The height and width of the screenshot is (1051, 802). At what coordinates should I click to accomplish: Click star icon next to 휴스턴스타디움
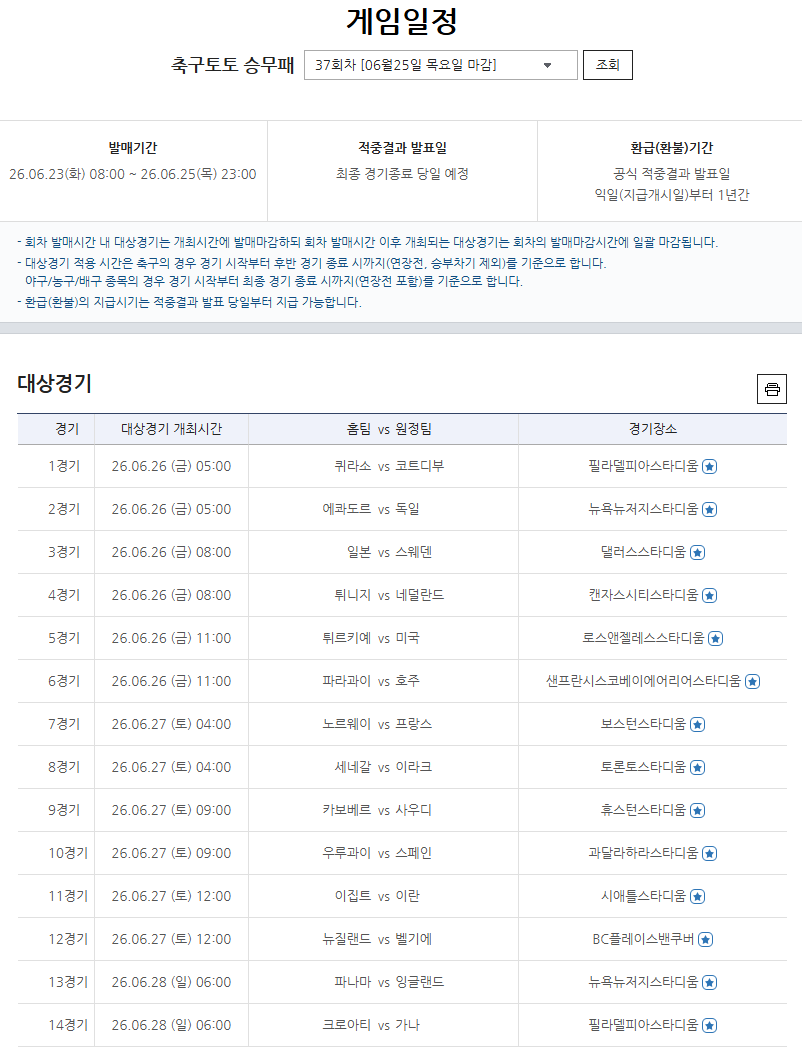coord(697,810)
